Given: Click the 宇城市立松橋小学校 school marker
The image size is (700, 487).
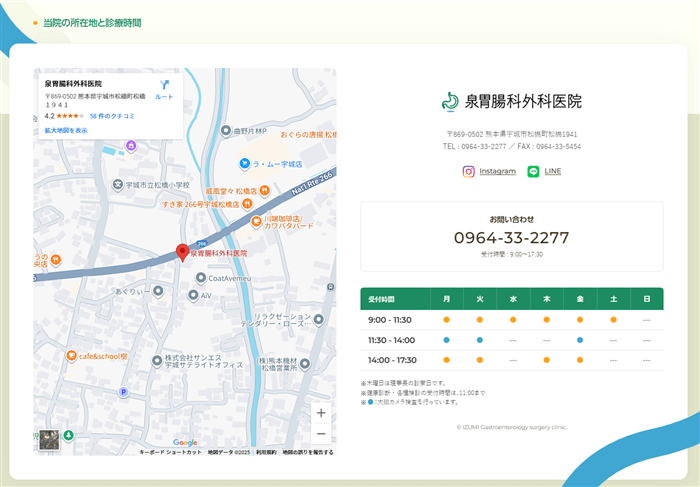Looking at the screenshot, I should [117, 184].
